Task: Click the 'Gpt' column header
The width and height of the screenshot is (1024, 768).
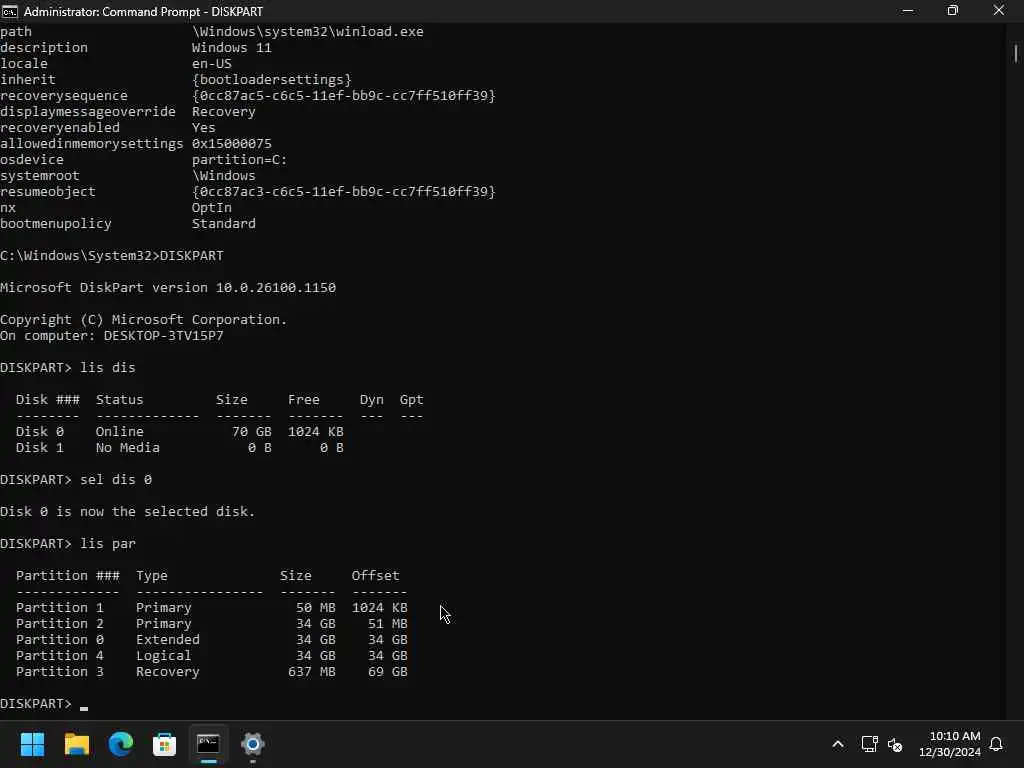Action: 411,400
